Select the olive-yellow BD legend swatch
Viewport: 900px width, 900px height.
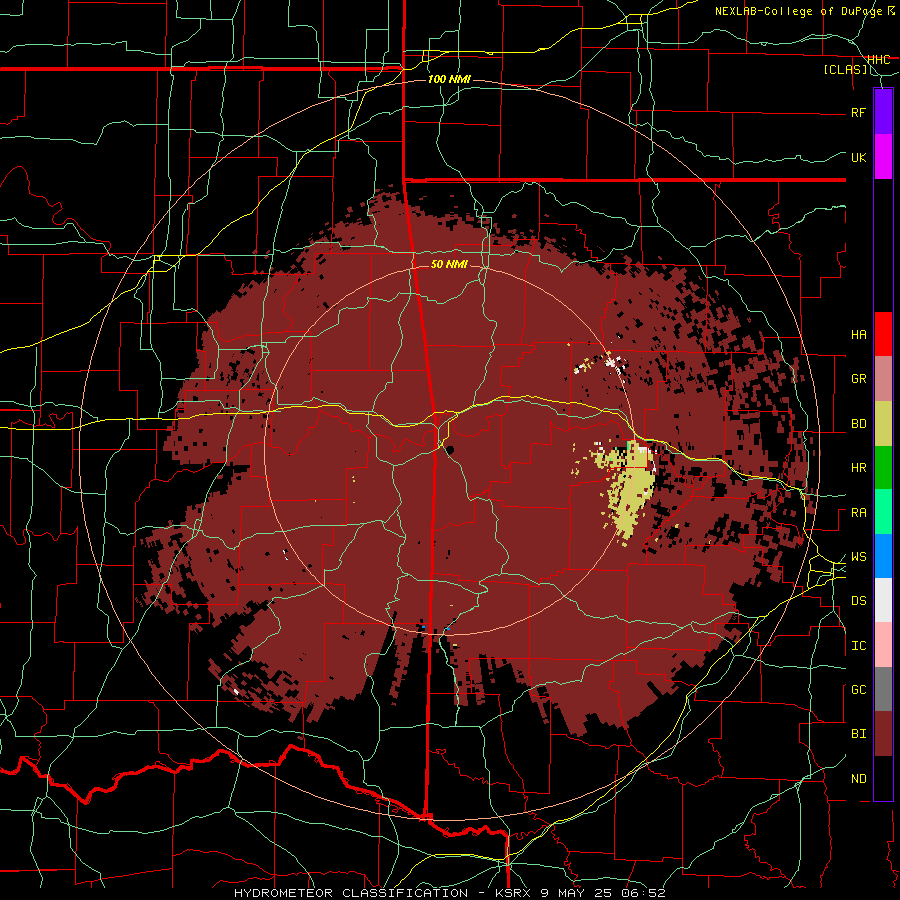(883, 424)
